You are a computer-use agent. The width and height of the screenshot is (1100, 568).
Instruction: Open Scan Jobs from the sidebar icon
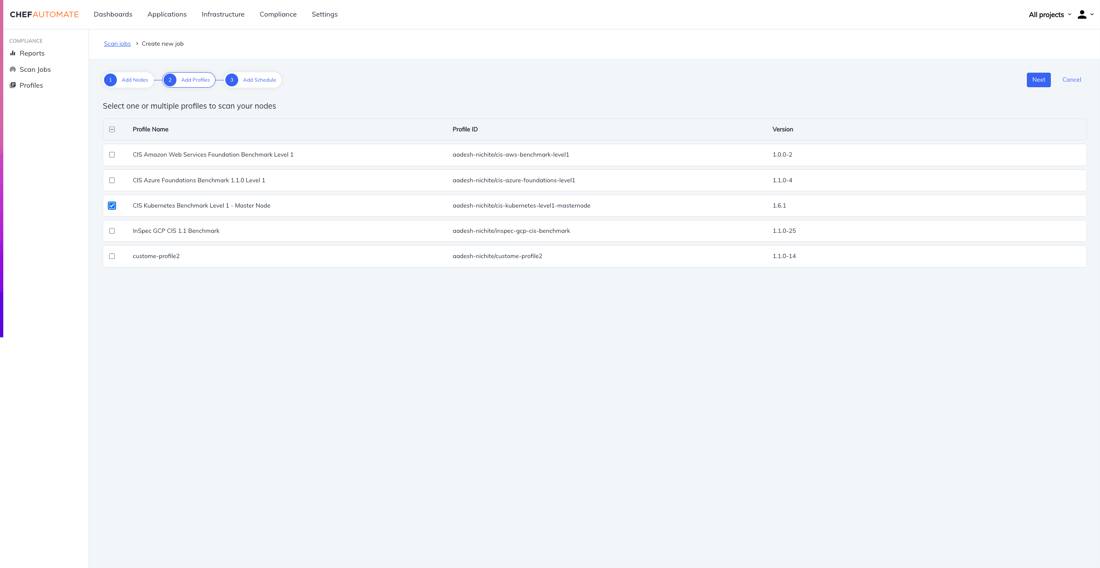13,69
